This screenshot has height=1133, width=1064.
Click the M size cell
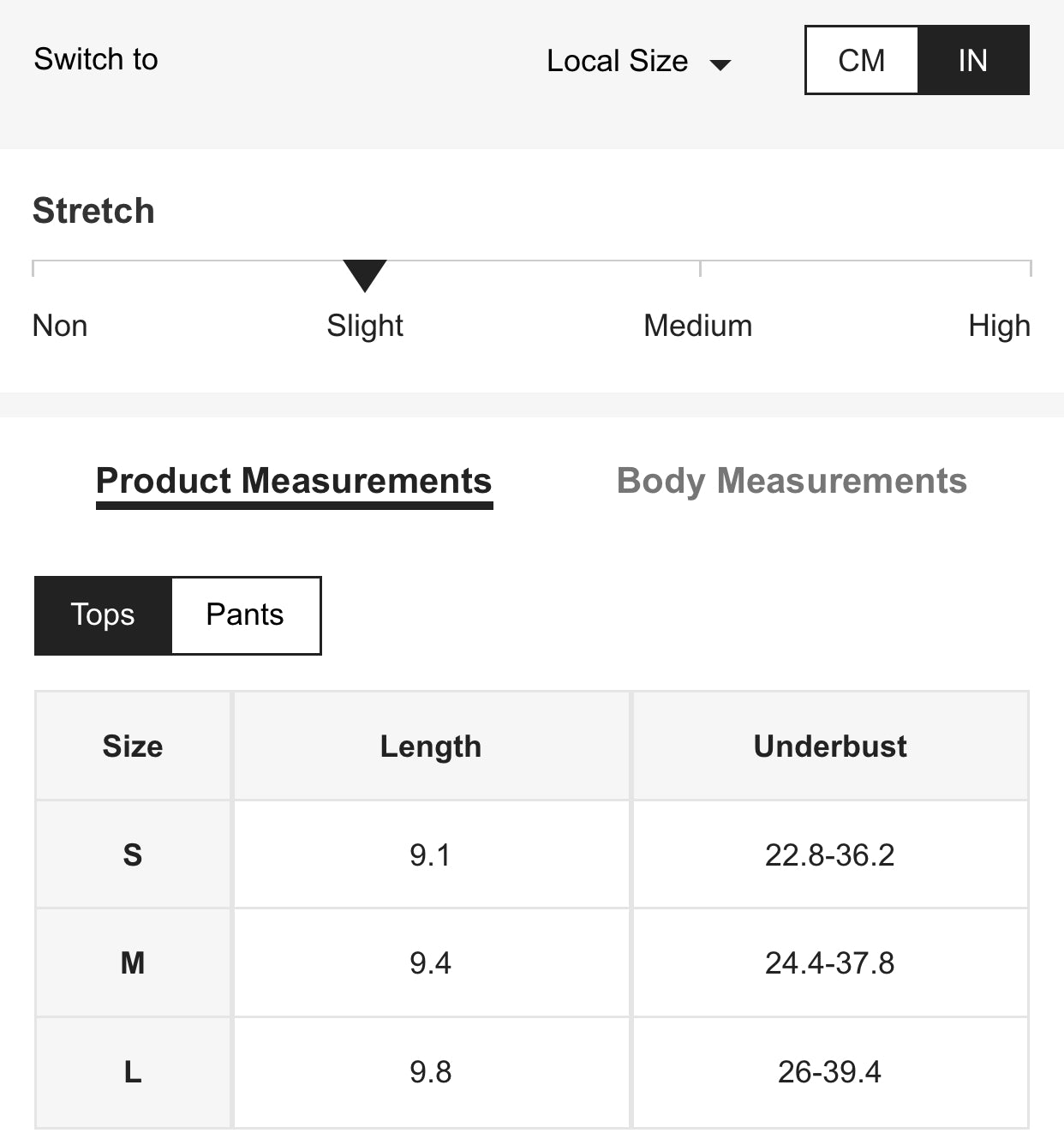pyautogui.click(x=132, y=962)
